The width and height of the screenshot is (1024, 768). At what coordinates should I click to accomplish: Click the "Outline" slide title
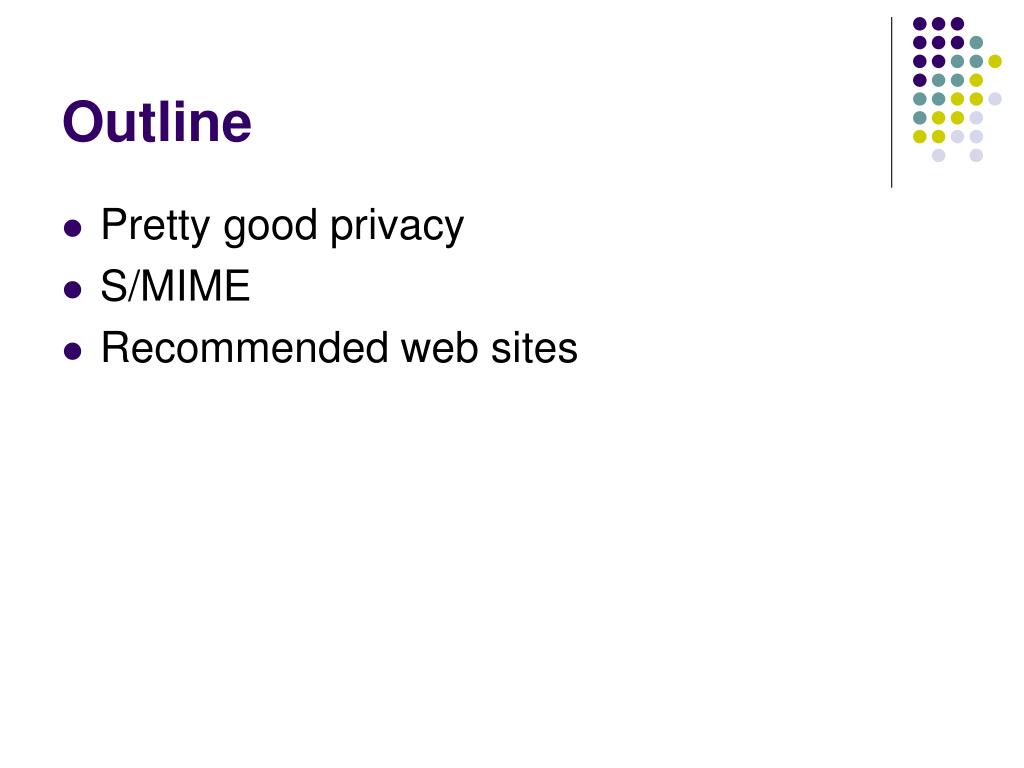pos(157,121)
